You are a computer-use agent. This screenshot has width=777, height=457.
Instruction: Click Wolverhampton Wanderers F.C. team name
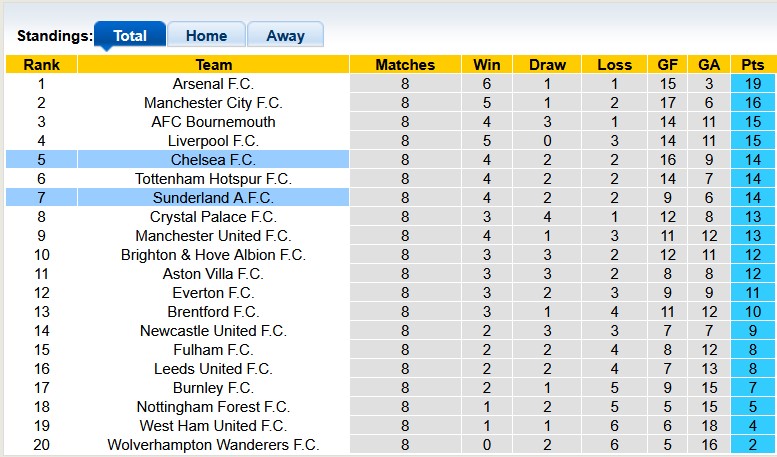213,445
